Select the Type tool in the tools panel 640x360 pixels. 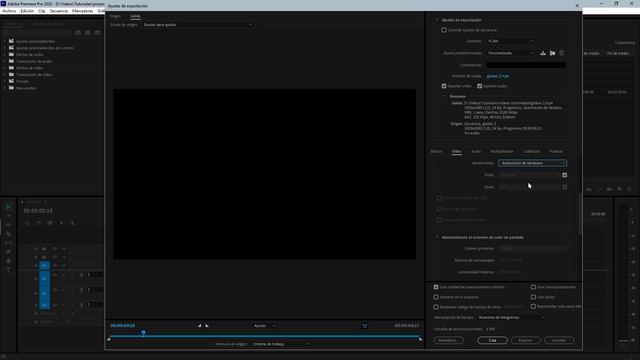(x=8, y=270)
